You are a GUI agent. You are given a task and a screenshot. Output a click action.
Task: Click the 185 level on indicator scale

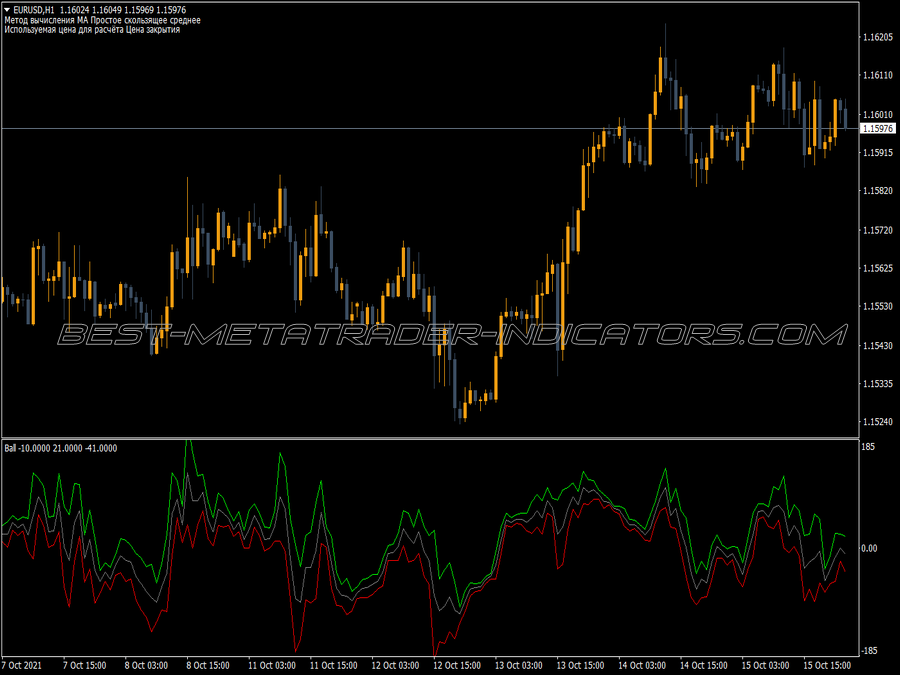click(868, 447)
